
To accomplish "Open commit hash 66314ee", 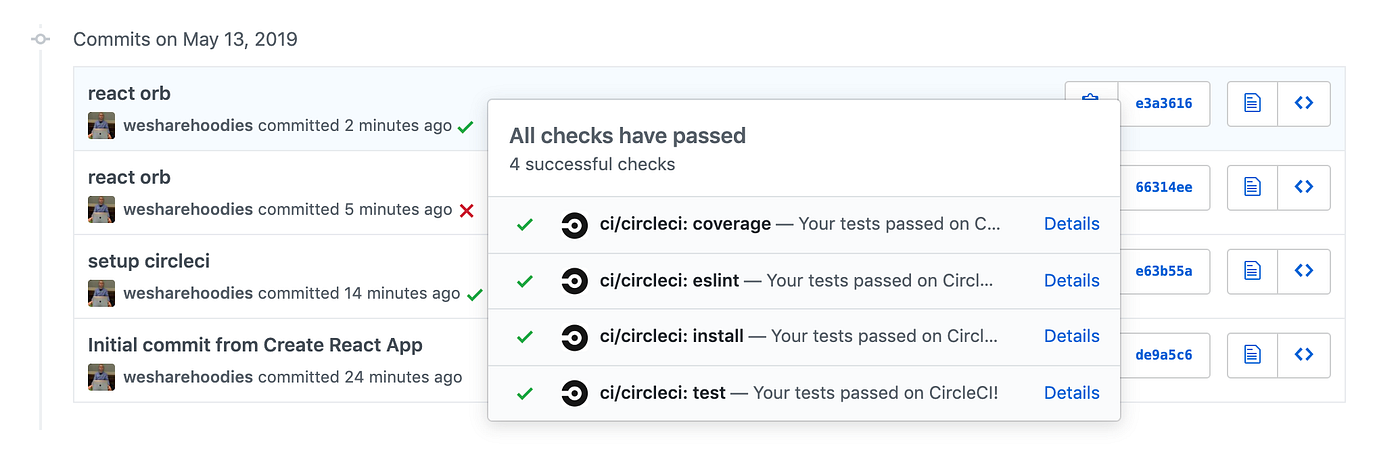I will tap(1164, 187).
